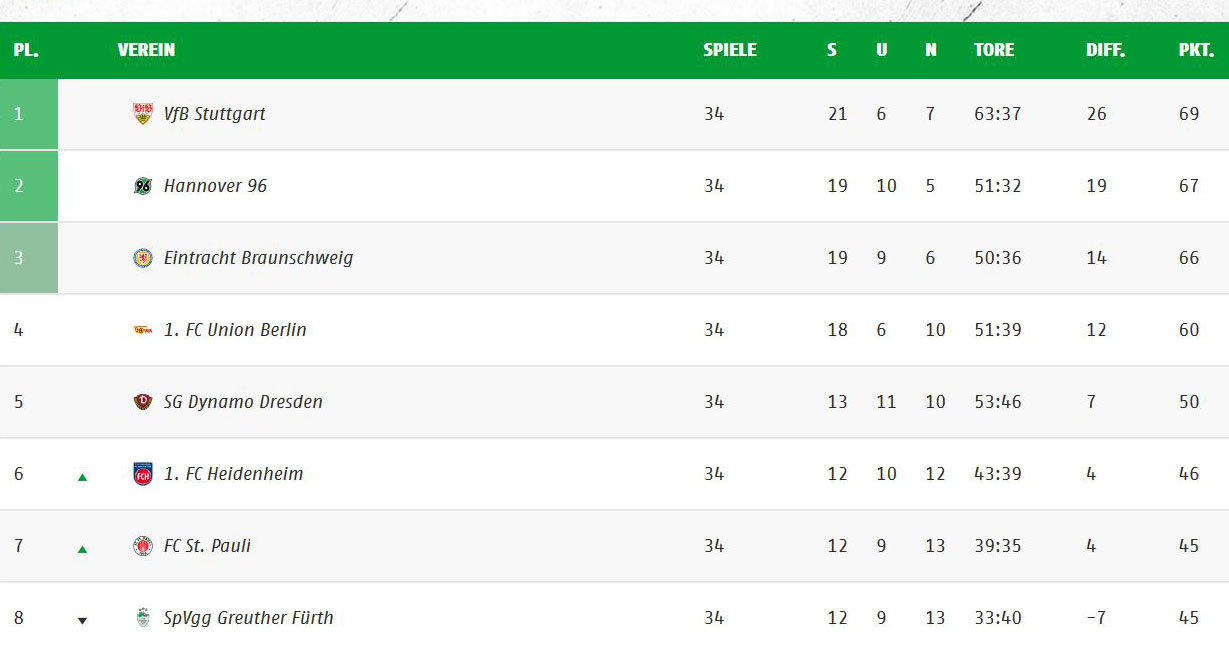Click the green up arrow beside St. Pauli
The height and width of the screenshot is (652, 1229).
pyautogui.click(x=82, y=549)
